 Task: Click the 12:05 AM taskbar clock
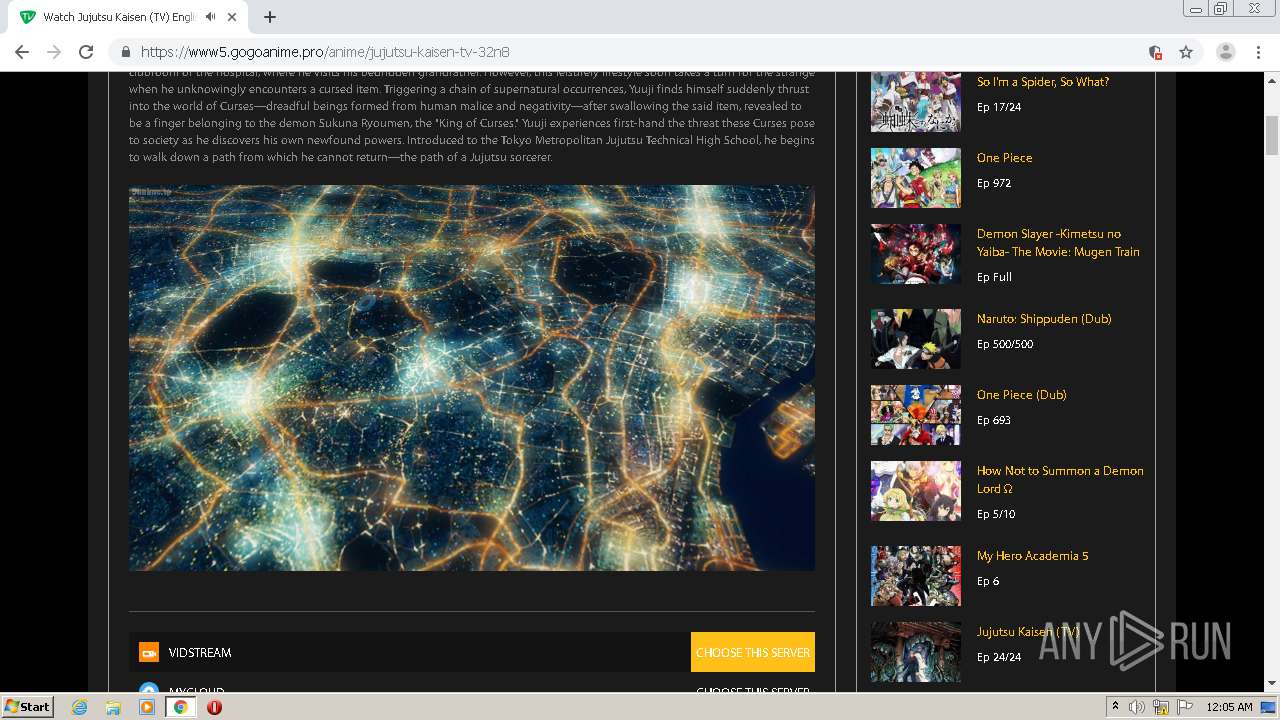(1229, 707)
